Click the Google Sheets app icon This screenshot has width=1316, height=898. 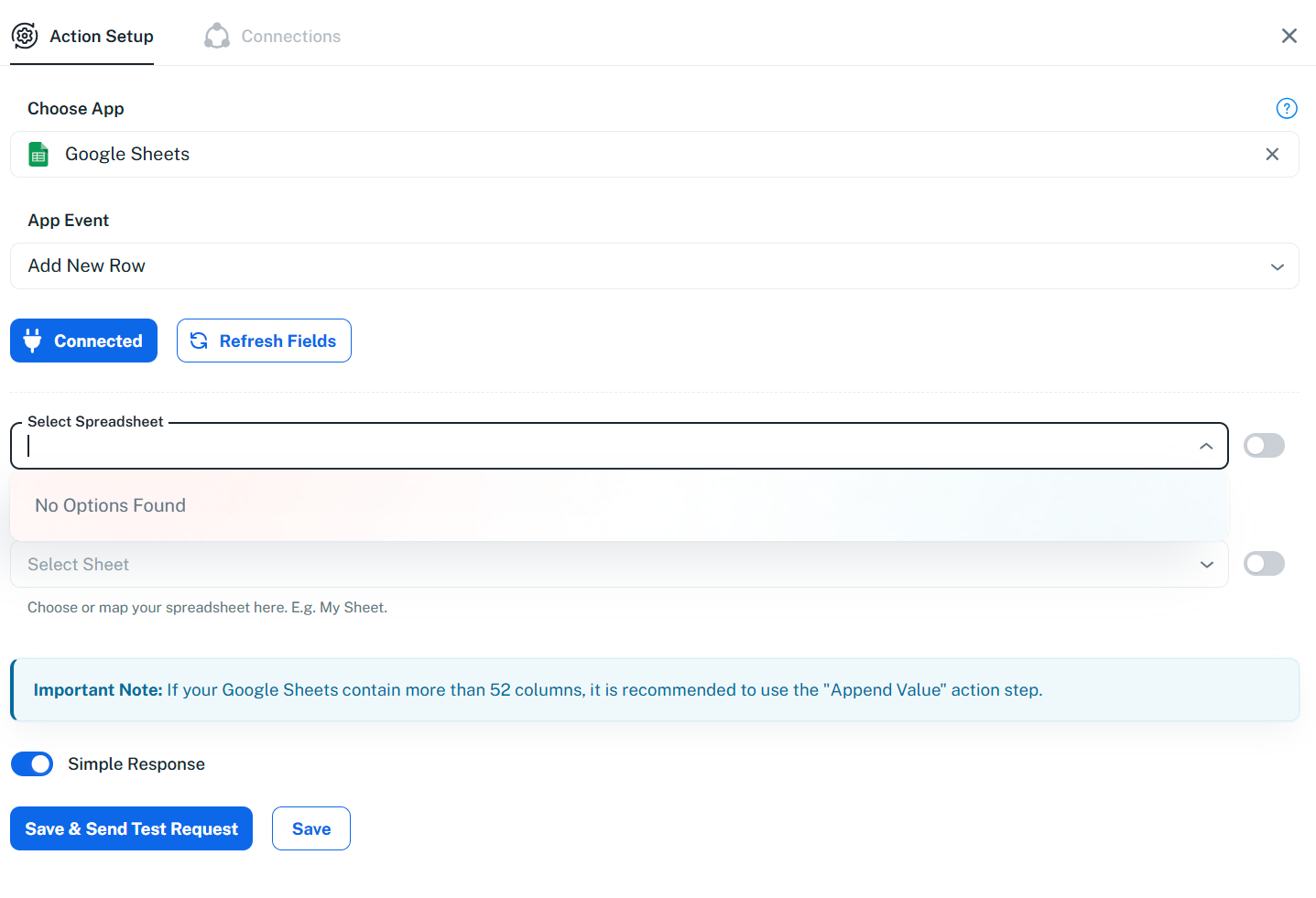38,154
